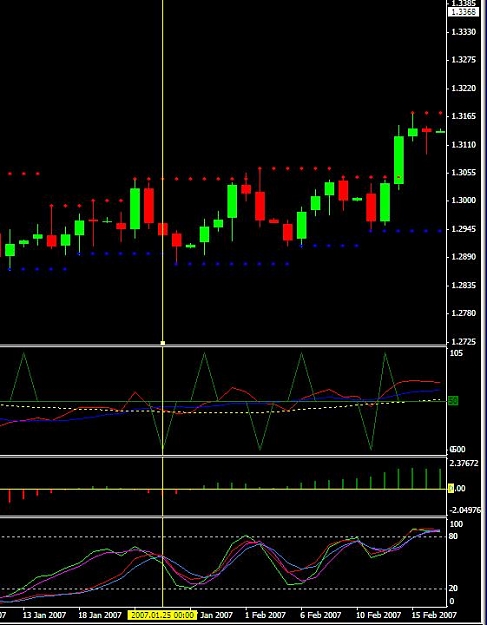
Task: Click the 15 Feb 2007 date label
Action: tap(434, 615)
